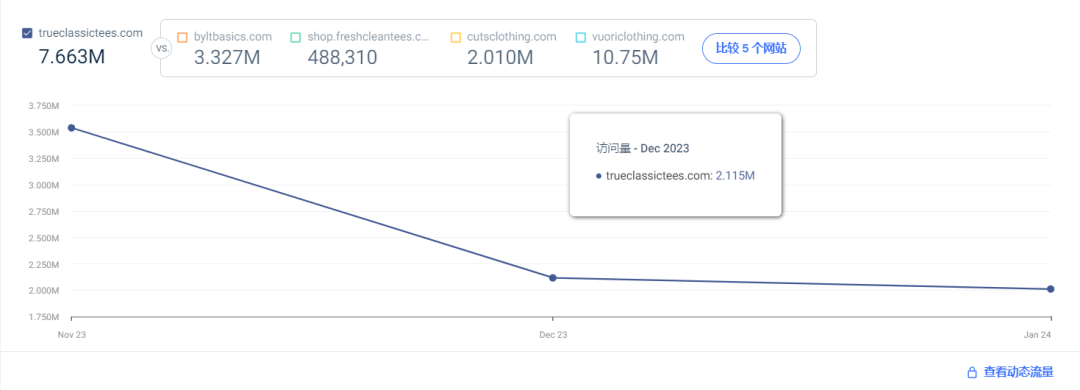Viewport: 1080px width, 390px height.
Task: Click the Nov 23 data point
Action: (72, 127)
